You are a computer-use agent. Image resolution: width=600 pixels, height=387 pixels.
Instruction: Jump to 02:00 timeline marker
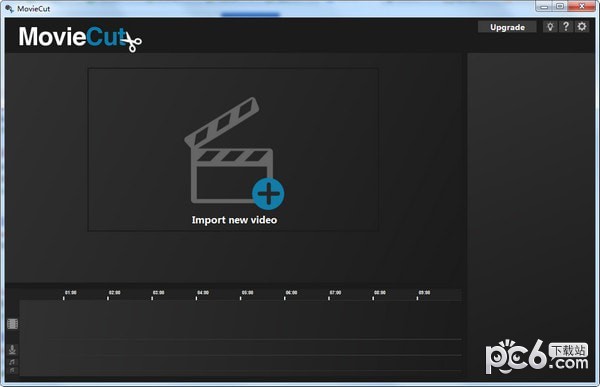114,292
